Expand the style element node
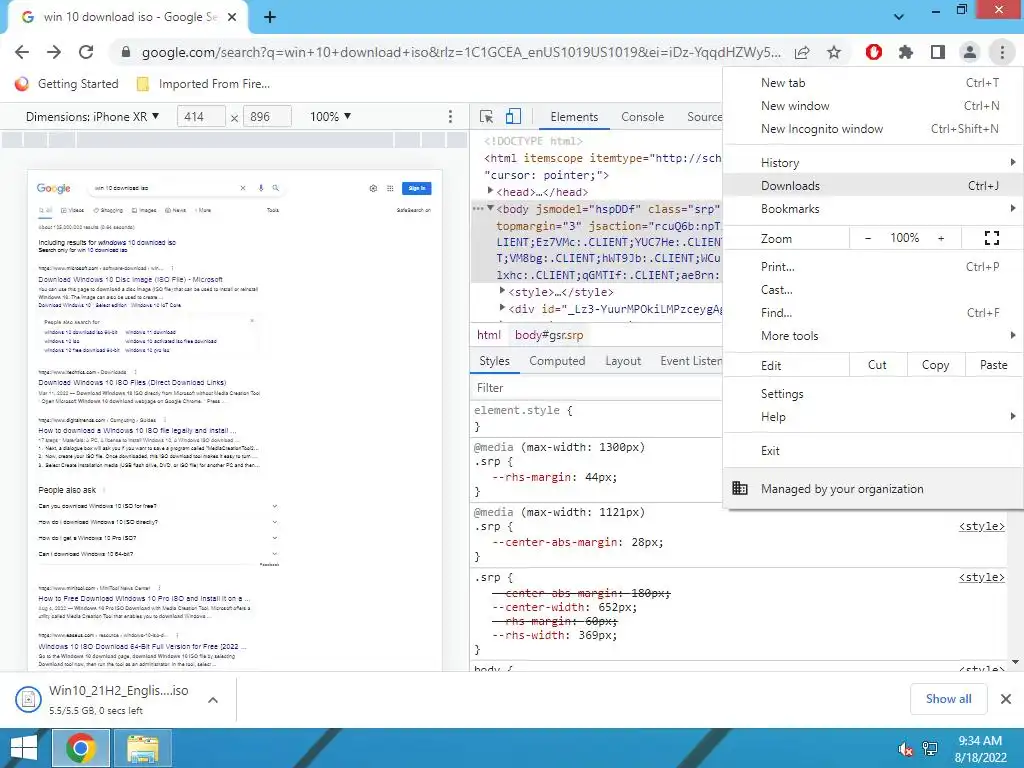 [x=502, y=291]
